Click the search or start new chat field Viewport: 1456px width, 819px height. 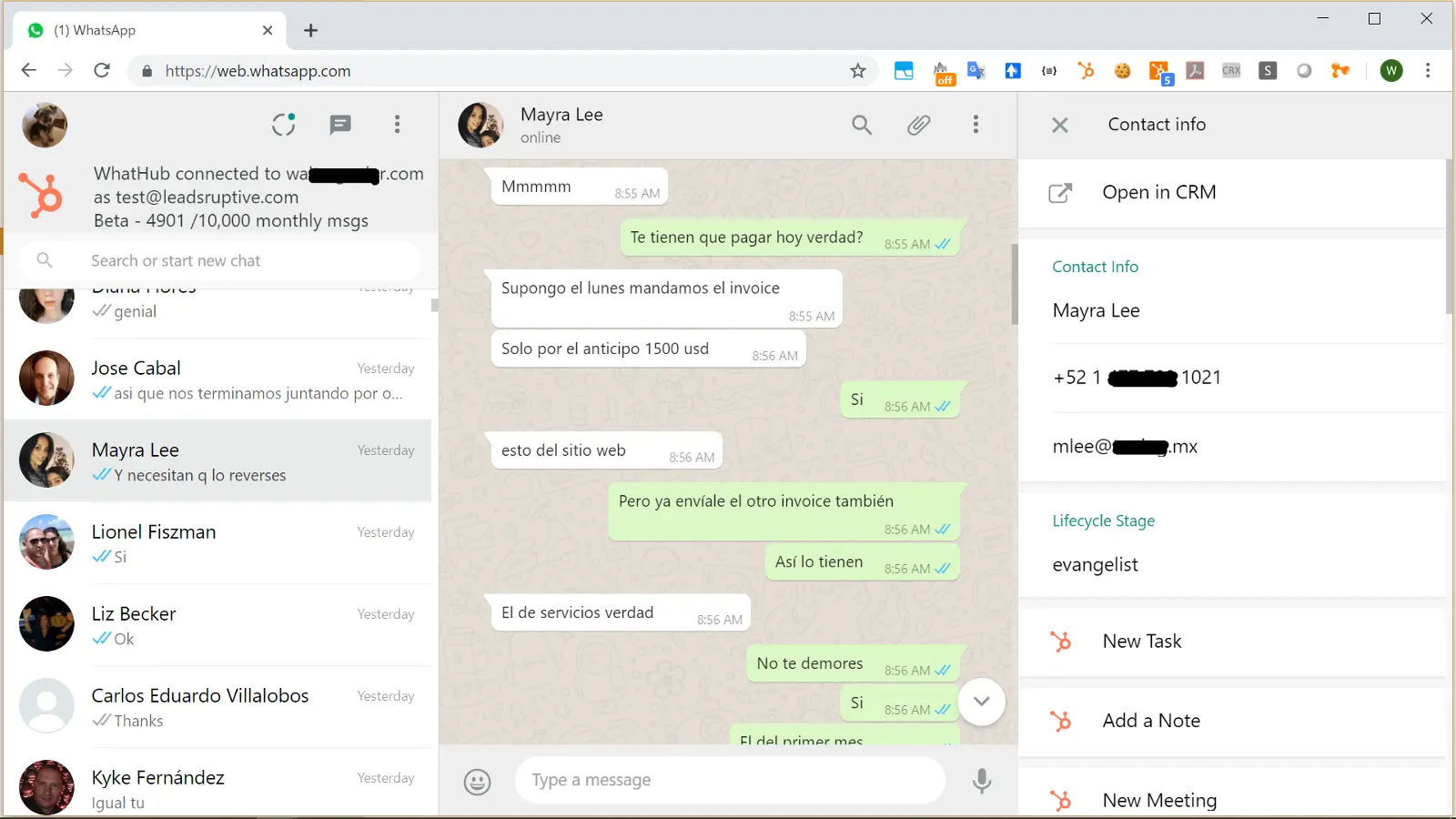click(x=218, y=260)
